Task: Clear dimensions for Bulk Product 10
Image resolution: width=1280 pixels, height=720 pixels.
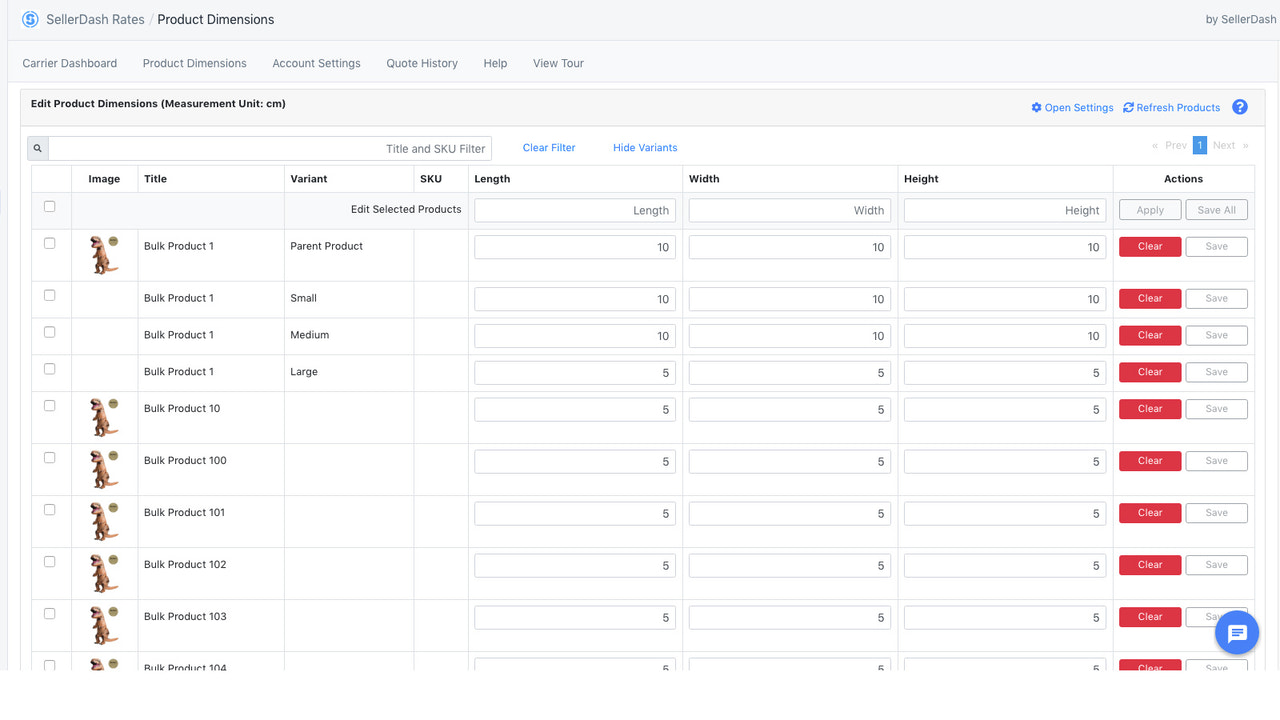Action: (1149, 408)
